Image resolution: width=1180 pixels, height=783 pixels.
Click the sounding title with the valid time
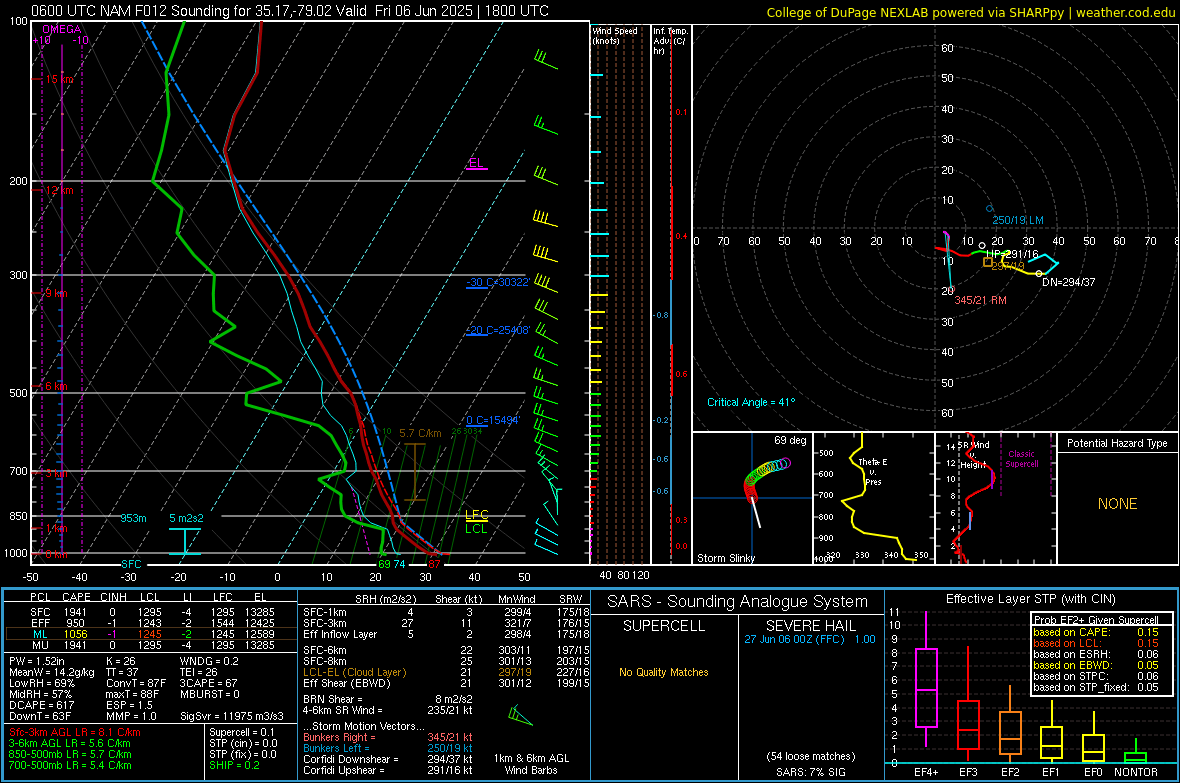click(x=290, y=11)
